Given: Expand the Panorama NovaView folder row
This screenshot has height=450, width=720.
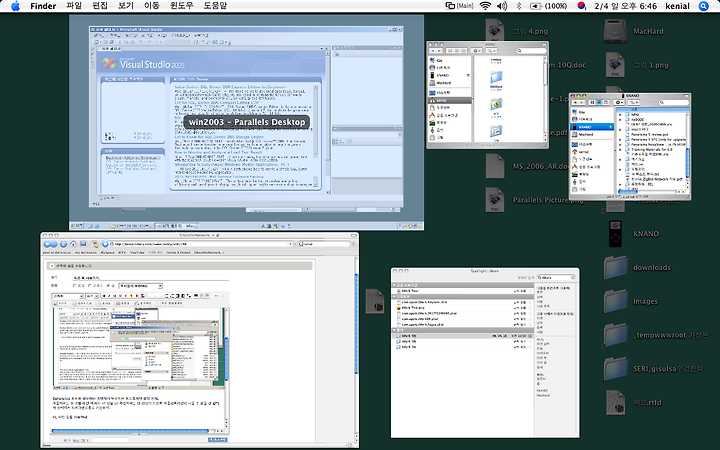Looking at the screenshot, I should (x=620, y=144).
